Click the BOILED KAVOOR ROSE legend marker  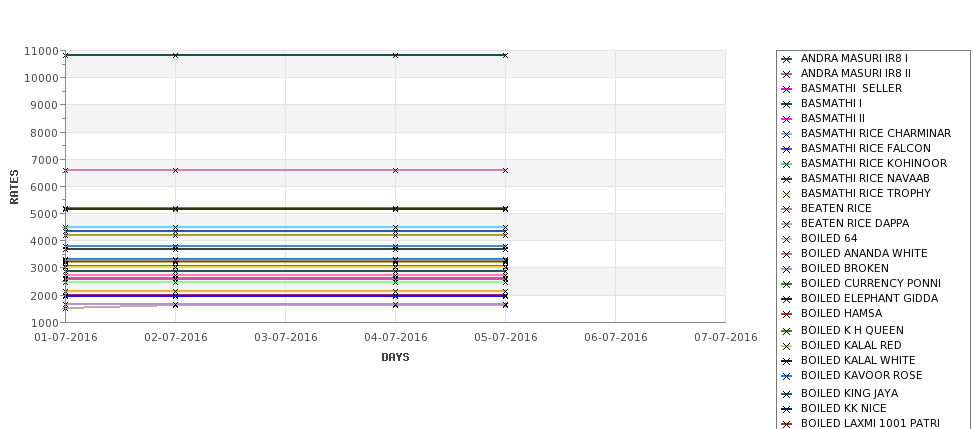pos(787,376)
